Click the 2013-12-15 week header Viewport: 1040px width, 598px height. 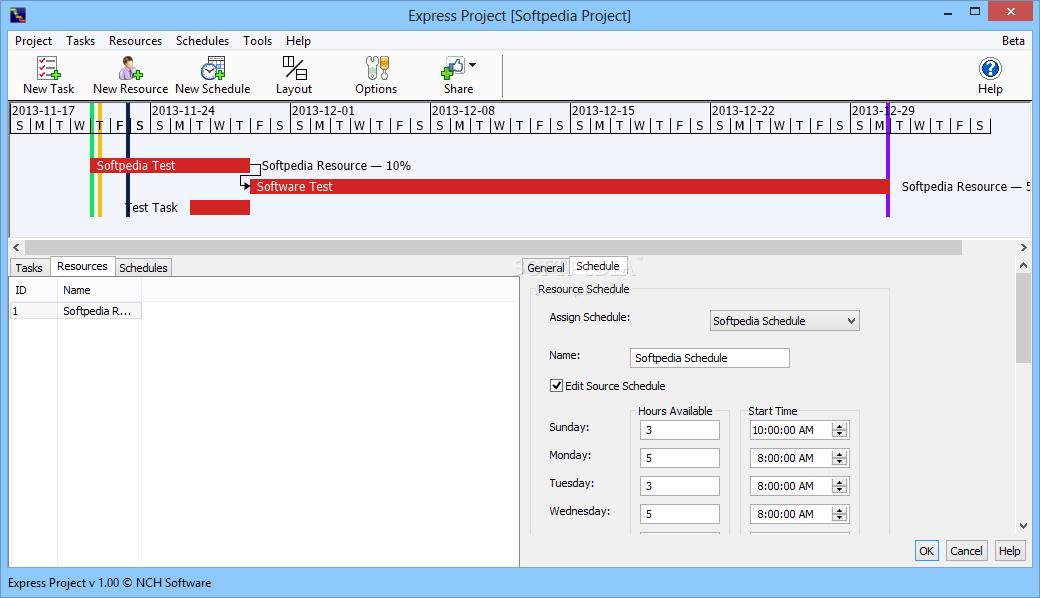pyautogui.click(x=603, y=111)
